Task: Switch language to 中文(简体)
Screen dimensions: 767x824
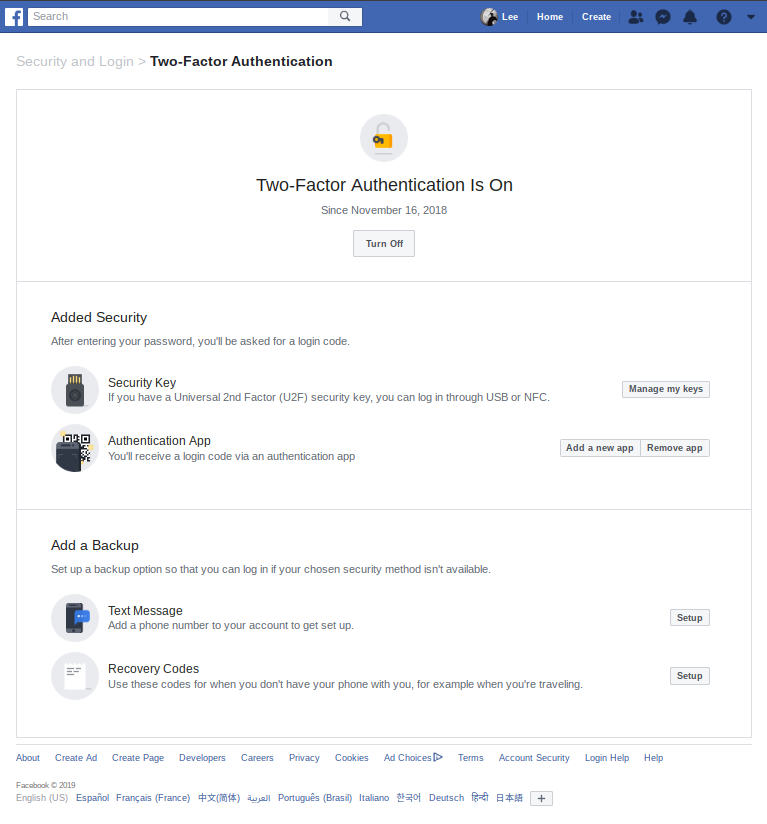Action: click(219, 798)
